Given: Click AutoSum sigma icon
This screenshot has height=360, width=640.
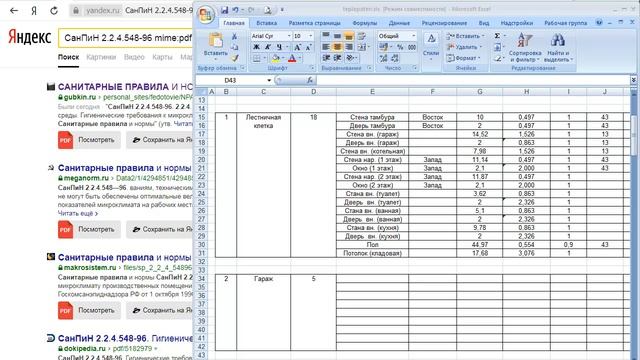Looking at the screenshot, I should (497, 36).
